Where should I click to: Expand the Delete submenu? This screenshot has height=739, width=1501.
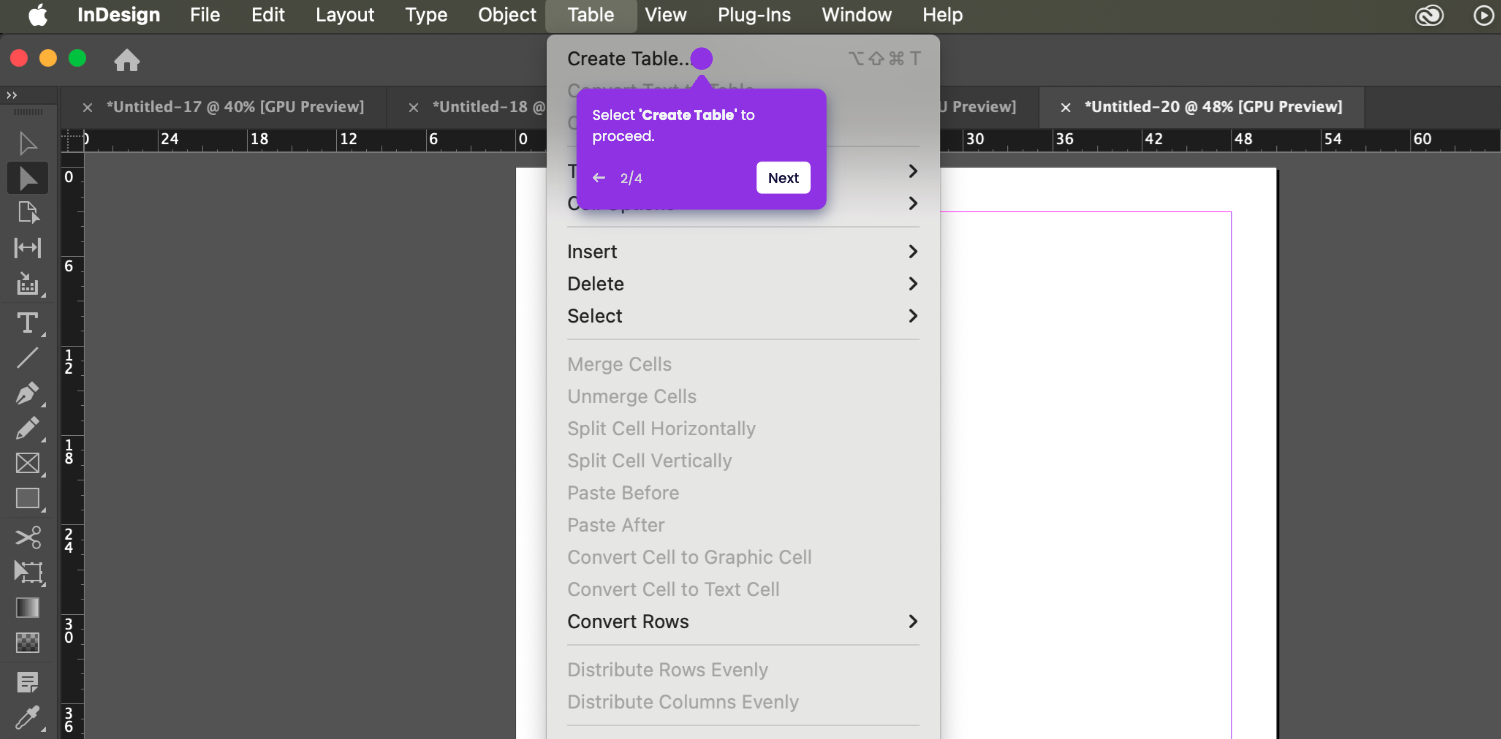coord(743,284)
